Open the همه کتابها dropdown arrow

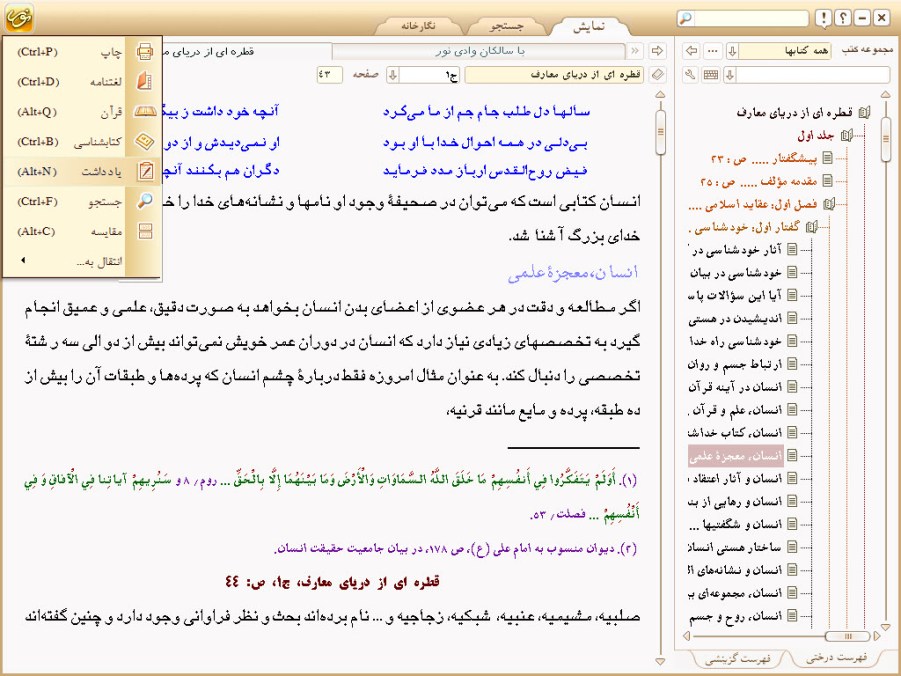[x=733, y=51]
